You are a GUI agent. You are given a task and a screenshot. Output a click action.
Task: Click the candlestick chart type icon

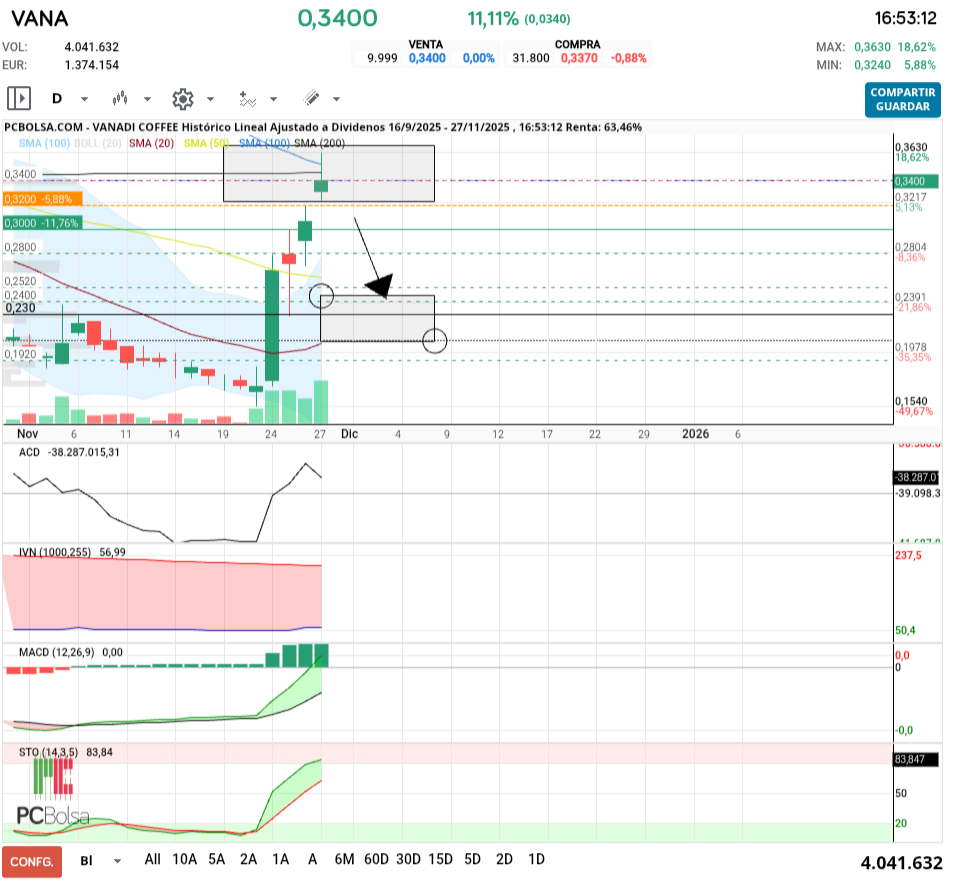click(121, 98)
